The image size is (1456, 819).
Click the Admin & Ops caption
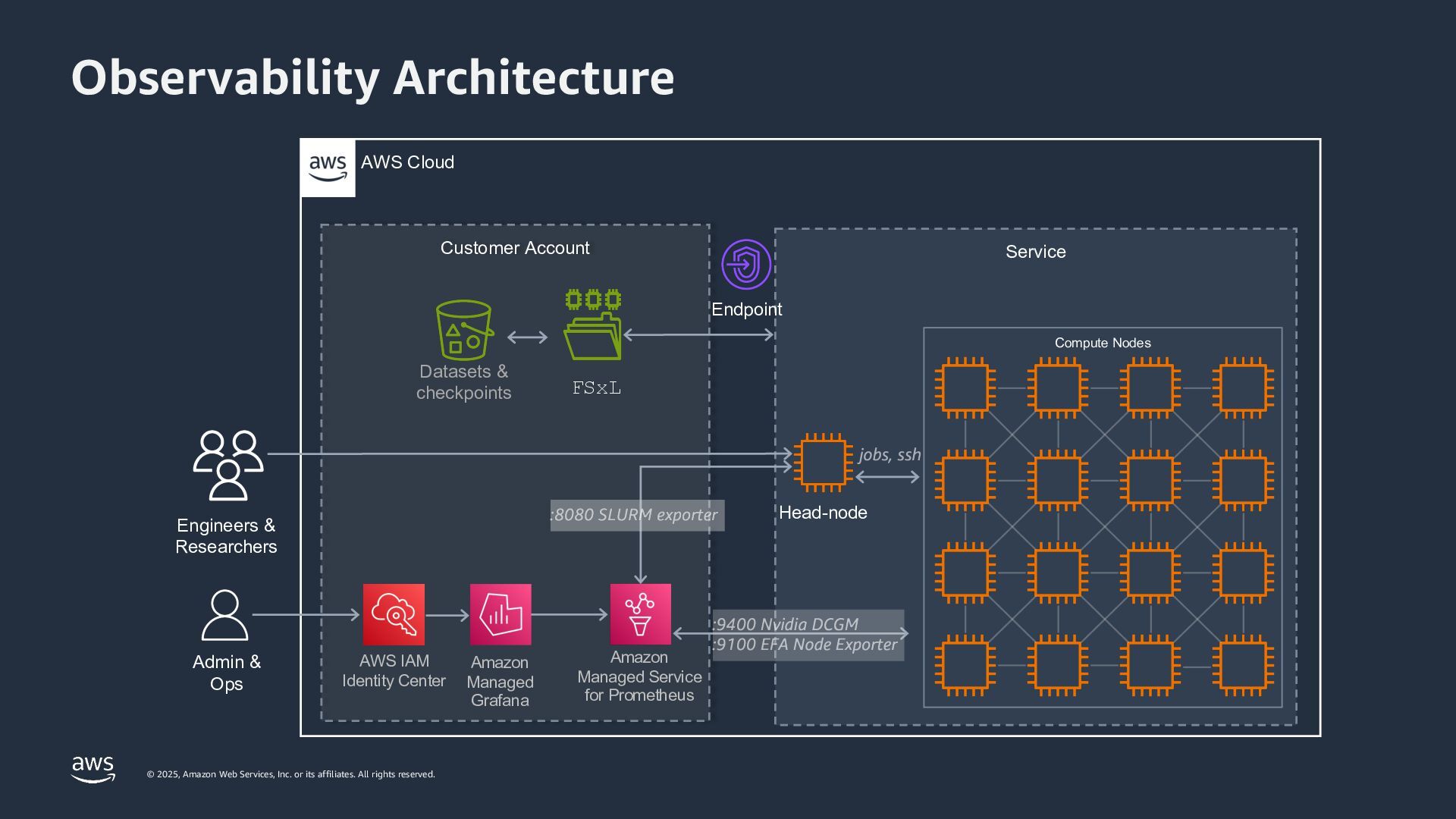tap(226, 673)
